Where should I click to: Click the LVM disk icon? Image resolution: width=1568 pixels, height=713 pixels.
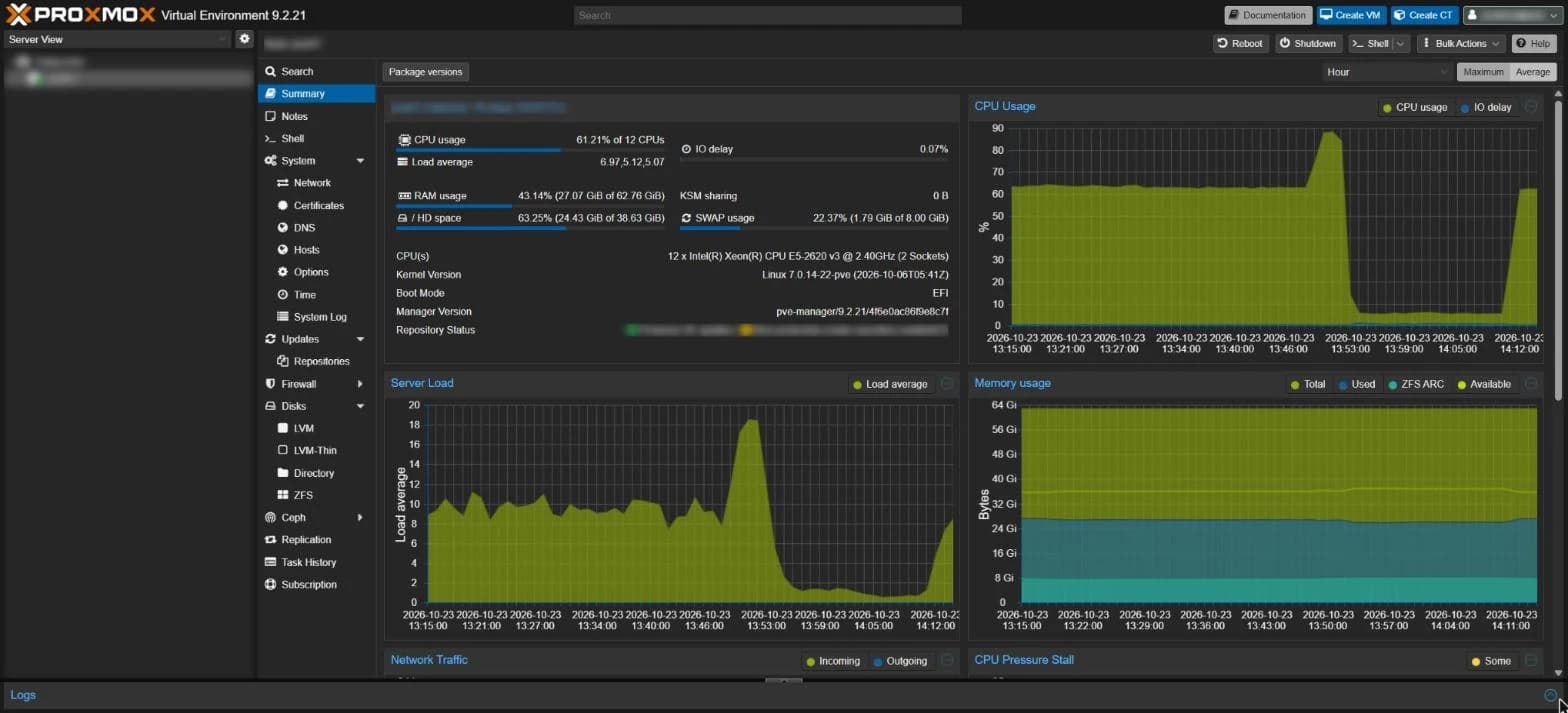[x=283, y=428]
